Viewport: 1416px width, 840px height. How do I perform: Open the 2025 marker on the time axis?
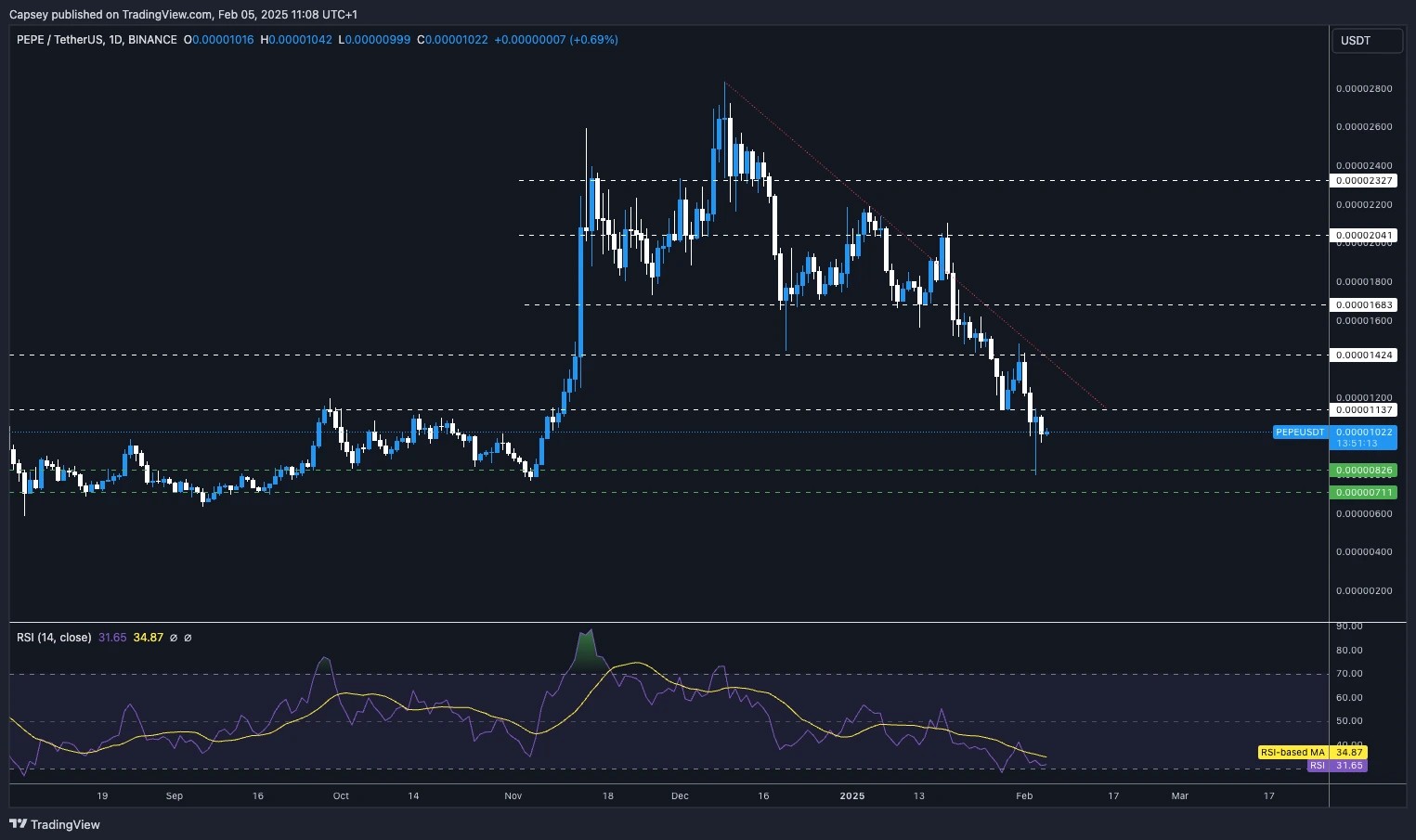pos(852,795)
